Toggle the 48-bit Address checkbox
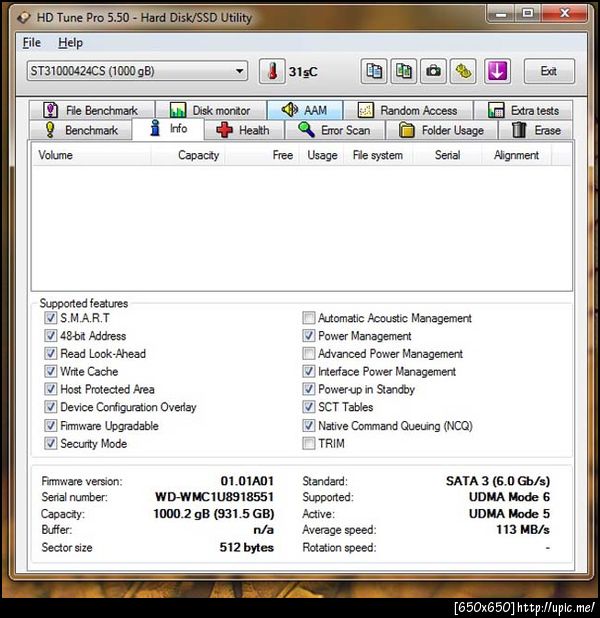Screen dimensions: 600x618 click(50, 336)
